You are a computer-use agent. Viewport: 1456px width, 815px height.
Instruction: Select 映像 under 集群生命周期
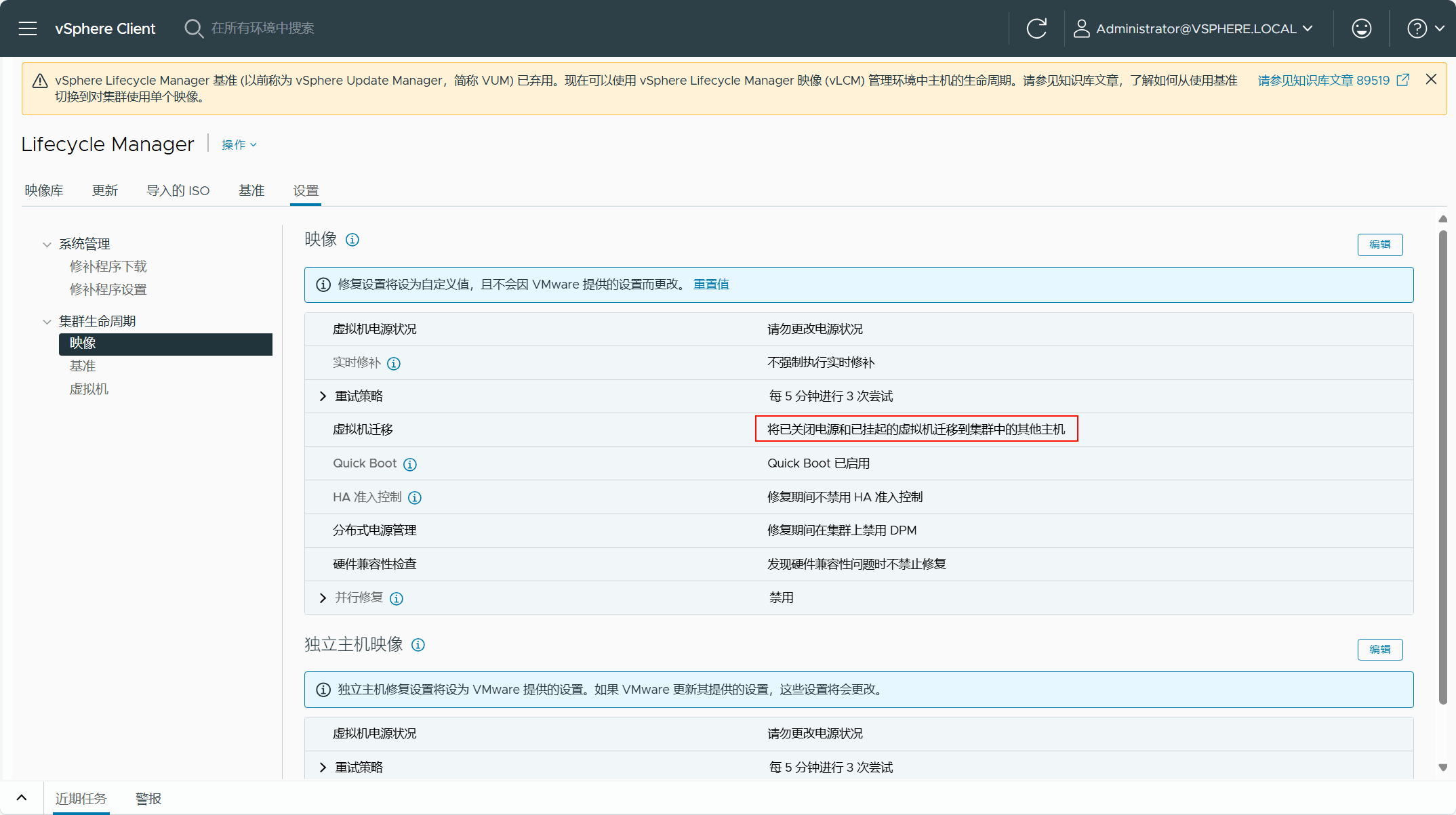165,343
